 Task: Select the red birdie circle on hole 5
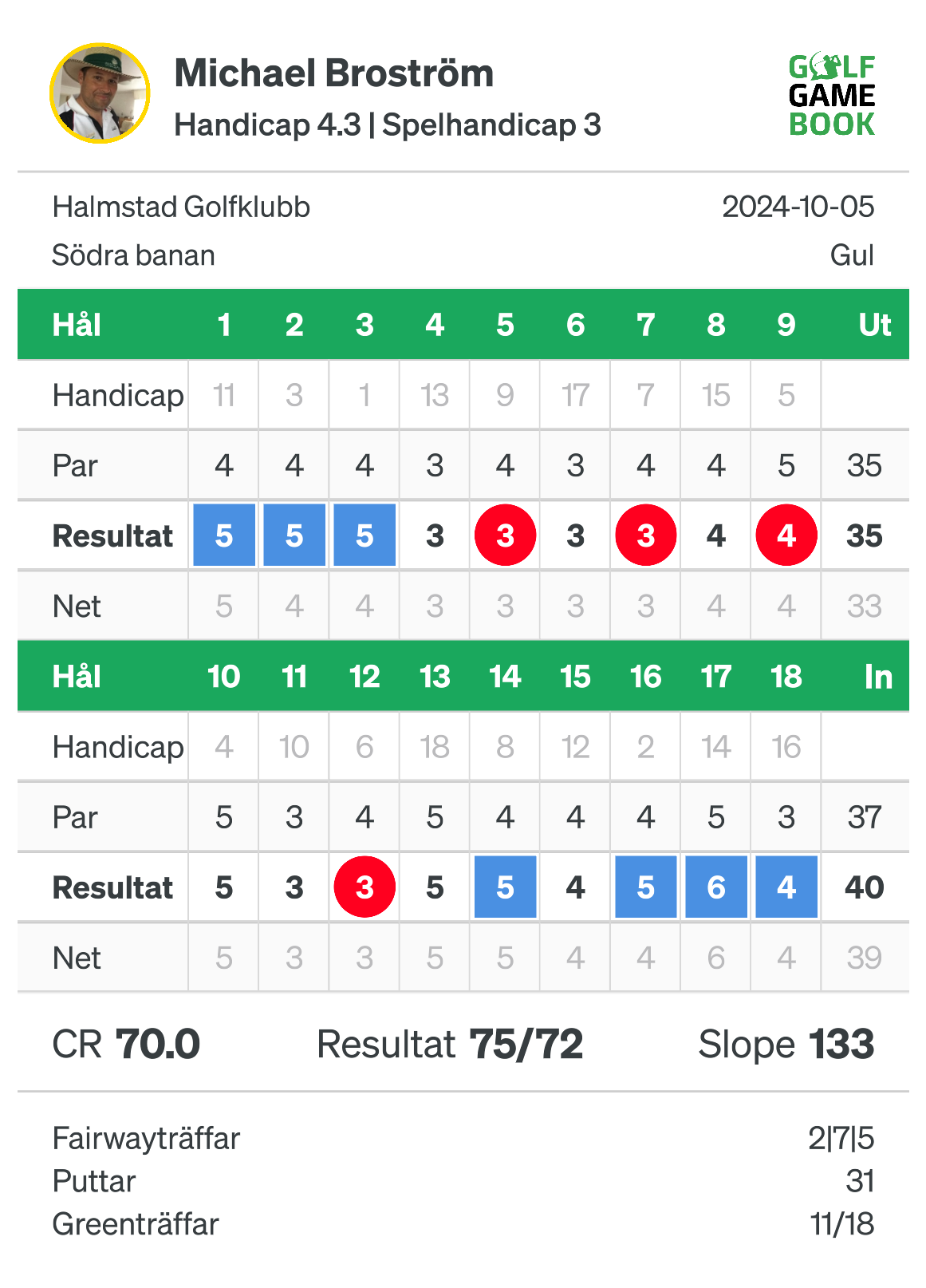coord(505,535)
